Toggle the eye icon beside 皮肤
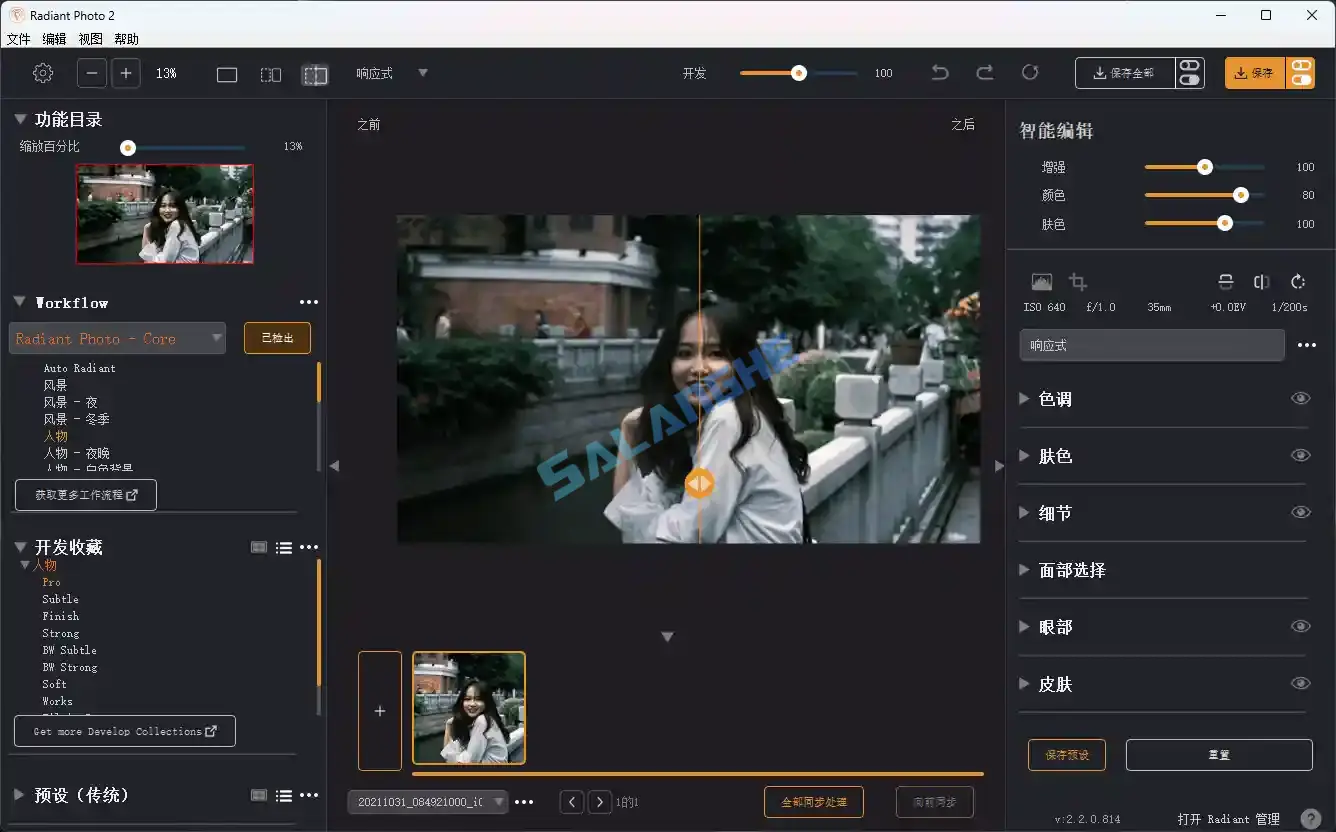 coord(1301,683)
